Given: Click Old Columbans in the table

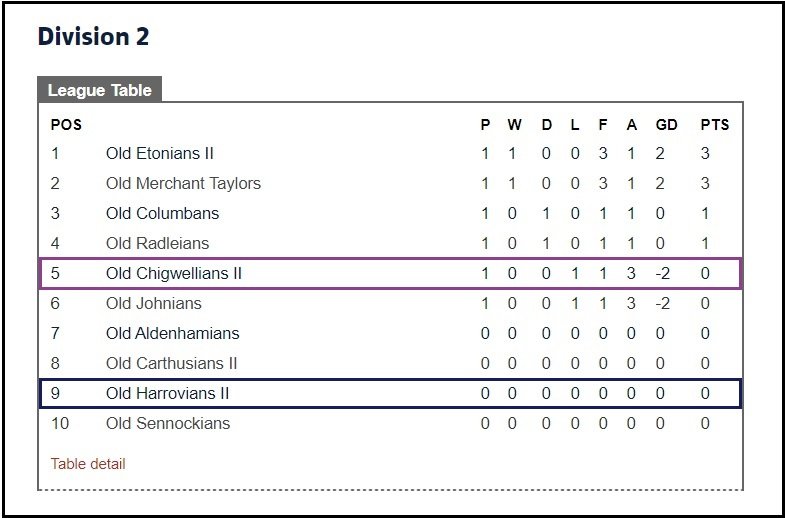Looking at the screenshot, I should tap(162, 213).
